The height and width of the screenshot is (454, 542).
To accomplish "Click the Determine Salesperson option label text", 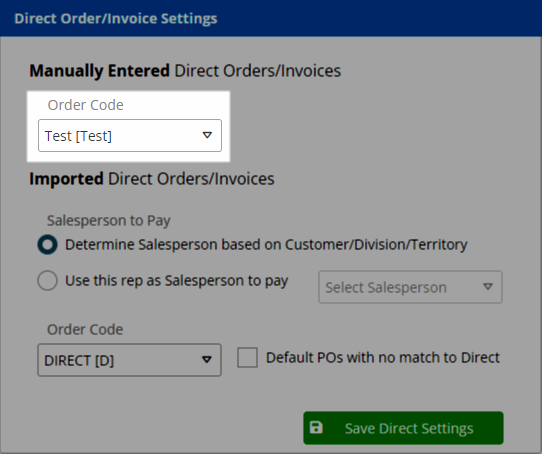I will (x=266, y=244).
